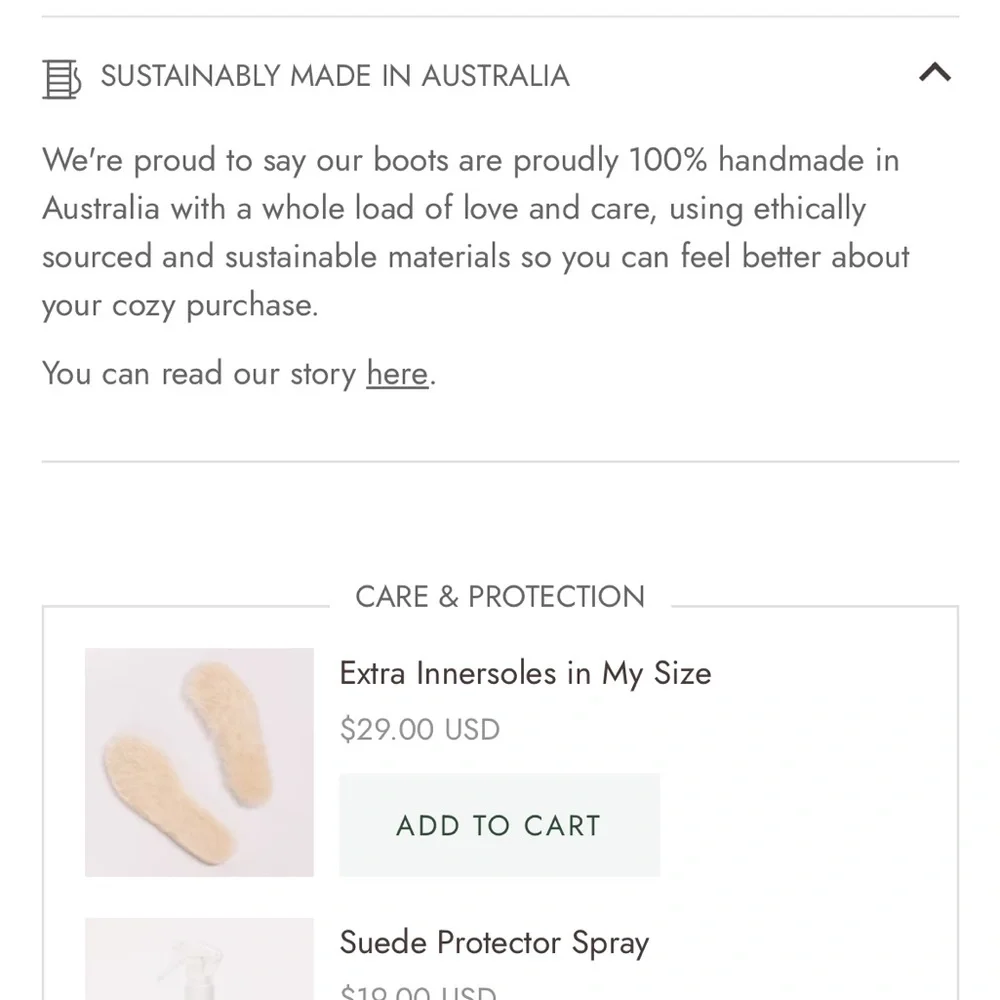
Task: Select the Suede Protector Spray title
Action: (494, 942)
